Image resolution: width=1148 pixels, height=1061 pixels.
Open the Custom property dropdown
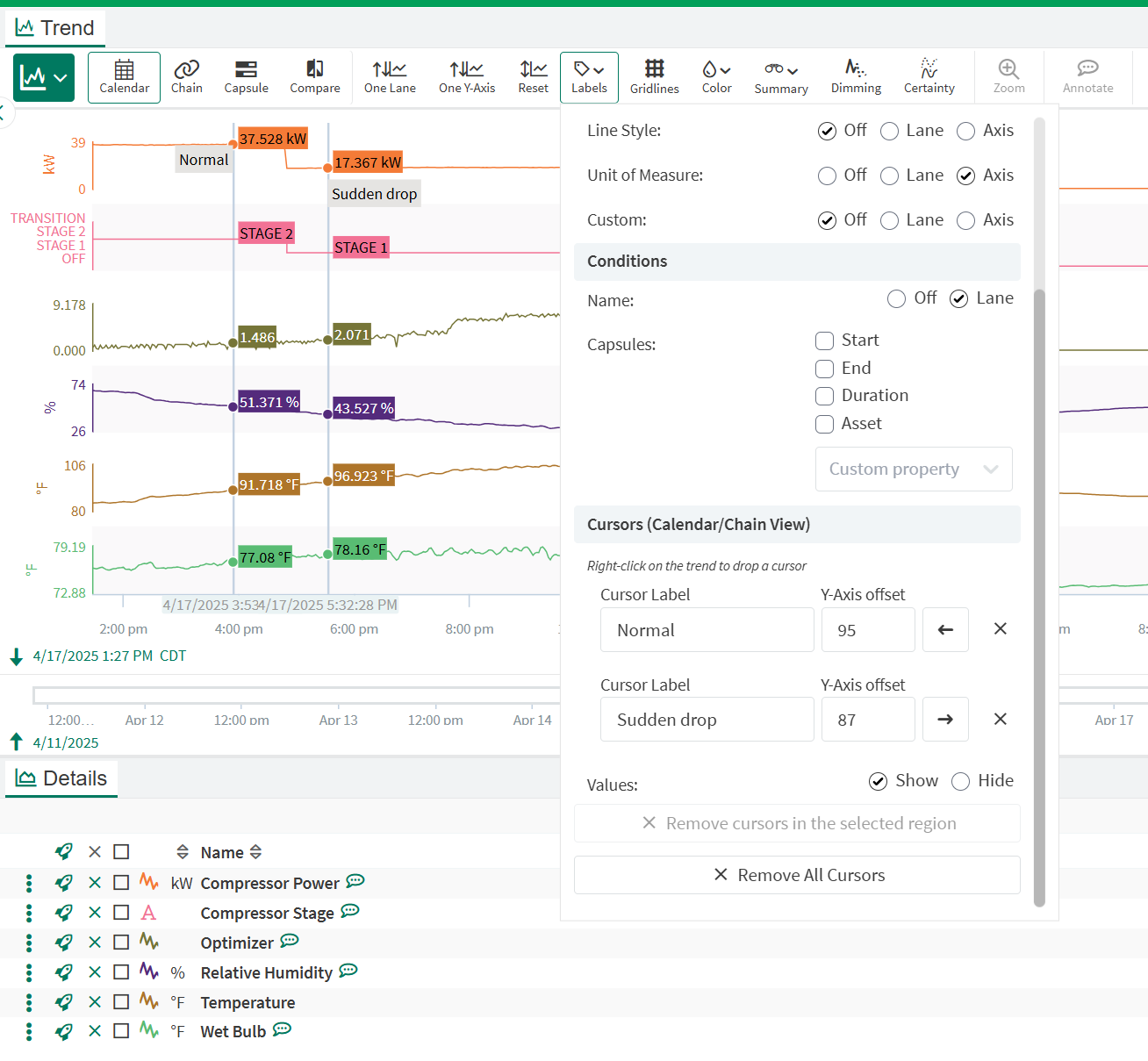click(914, 470)
